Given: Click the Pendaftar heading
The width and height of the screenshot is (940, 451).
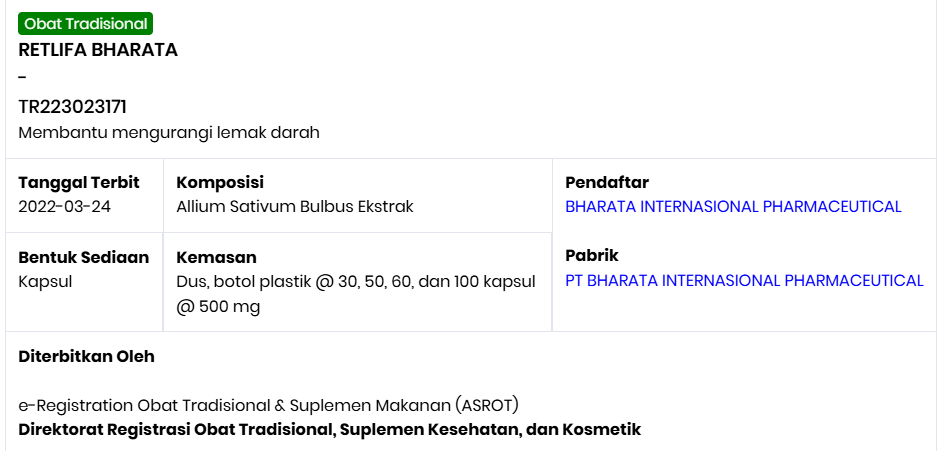Looking at the screenshot, I should coord(607,182).
